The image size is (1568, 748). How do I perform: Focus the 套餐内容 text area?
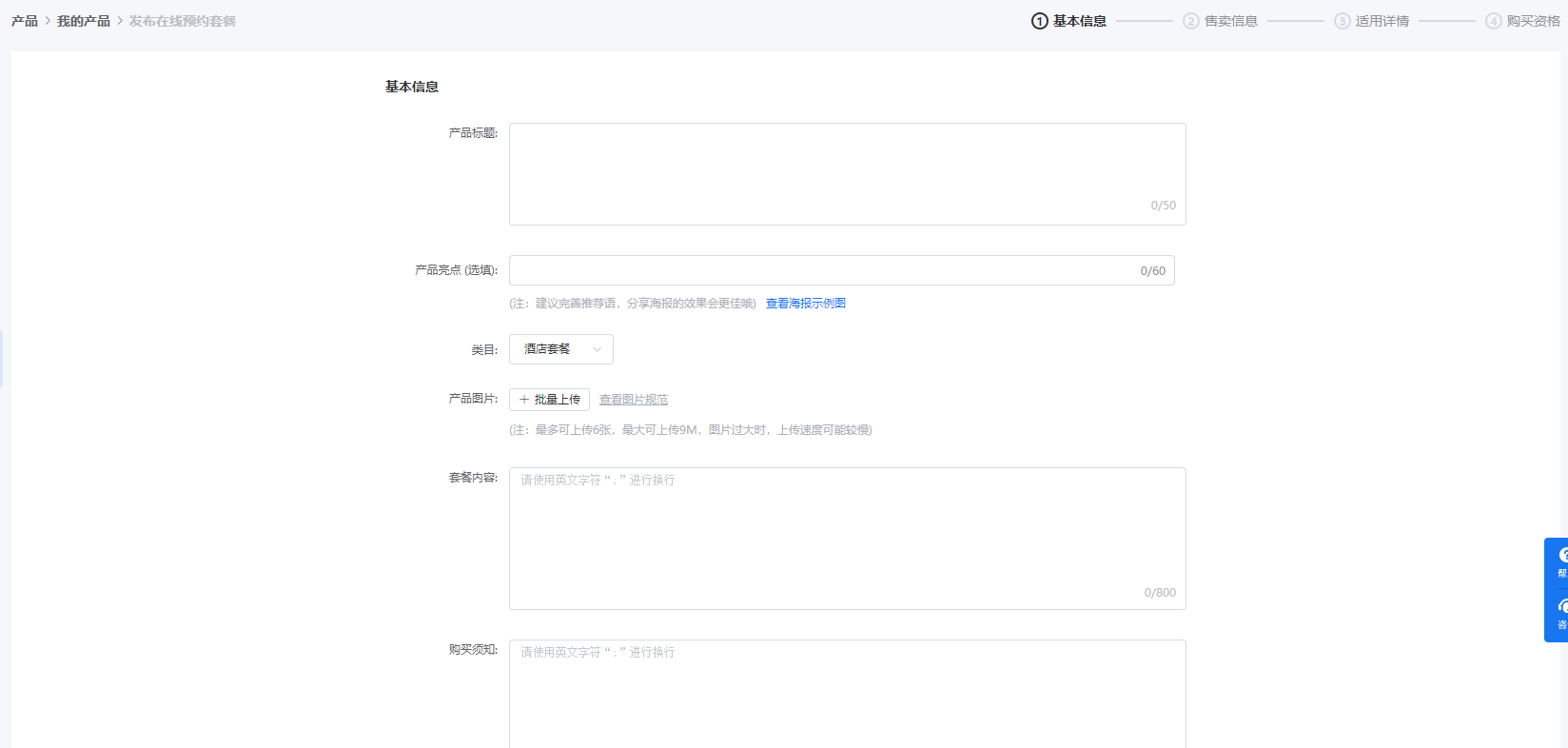pos(848,539)
